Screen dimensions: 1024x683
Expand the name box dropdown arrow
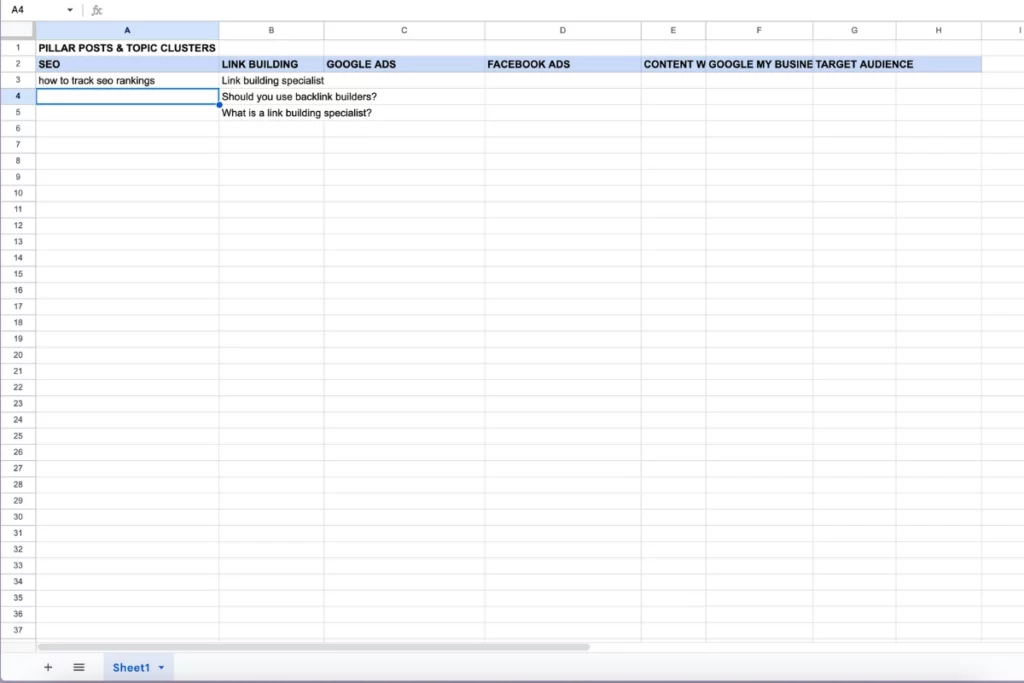coord(70,10)
